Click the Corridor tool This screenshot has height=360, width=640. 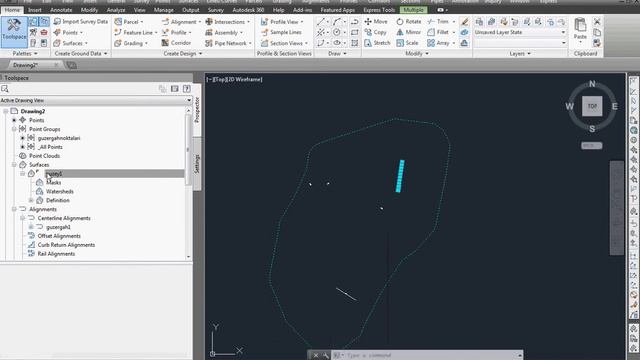tap(176, 43)
